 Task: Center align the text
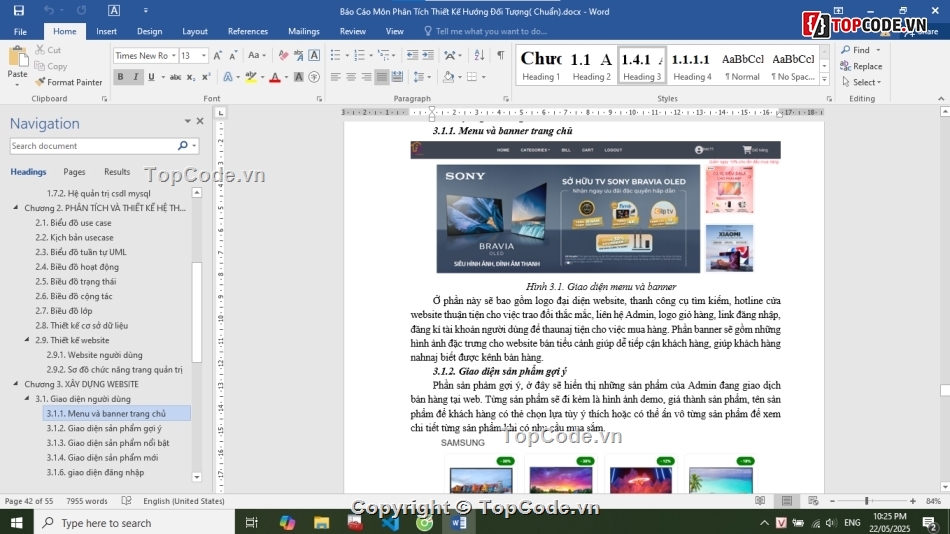pos(351,77)
